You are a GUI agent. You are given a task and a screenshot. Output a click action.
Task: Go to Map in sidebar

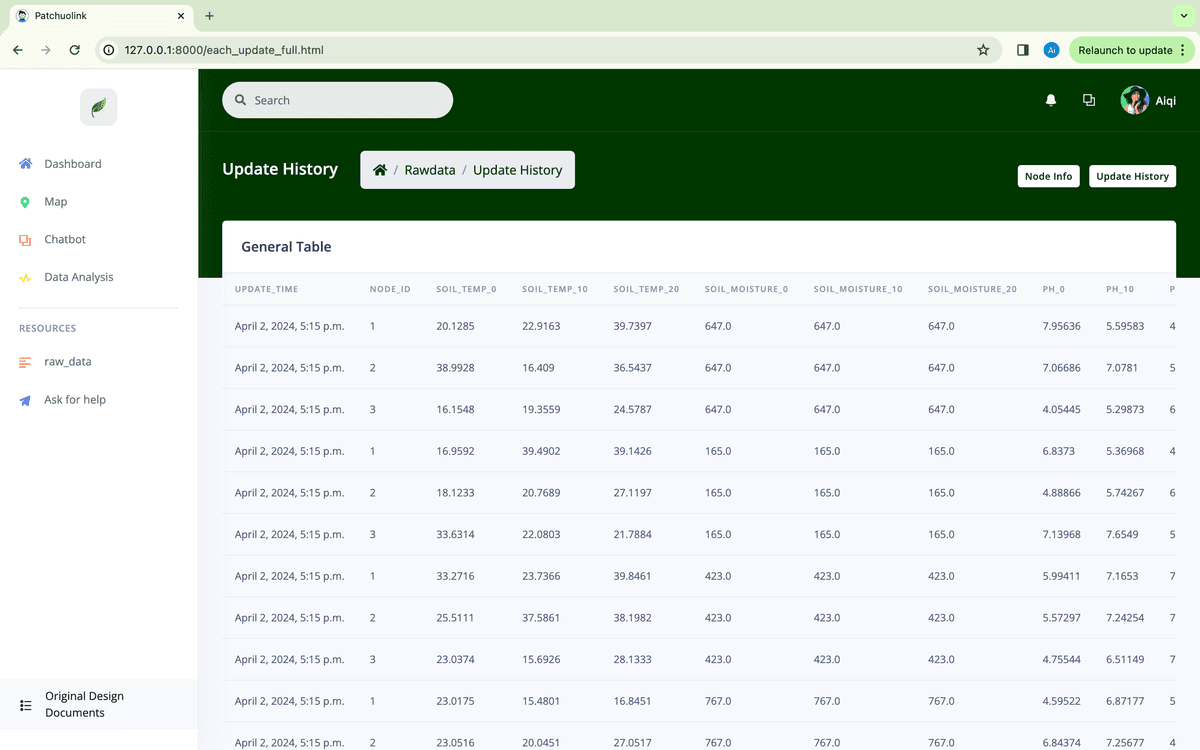(x=55, y=202)
